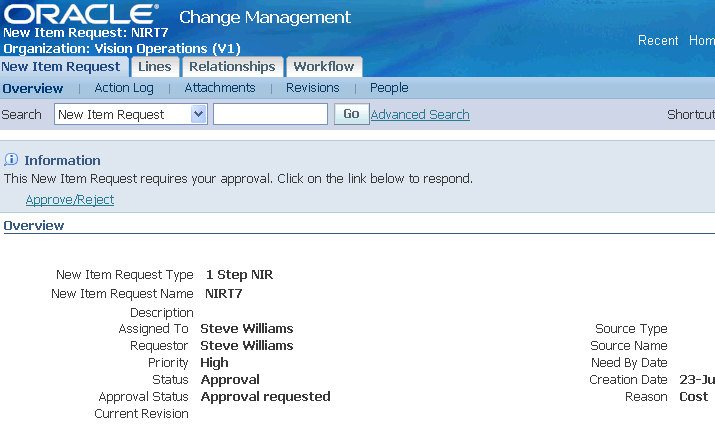Open the People subtab
This screenshot has width=715, height=427.
(389, 88)
